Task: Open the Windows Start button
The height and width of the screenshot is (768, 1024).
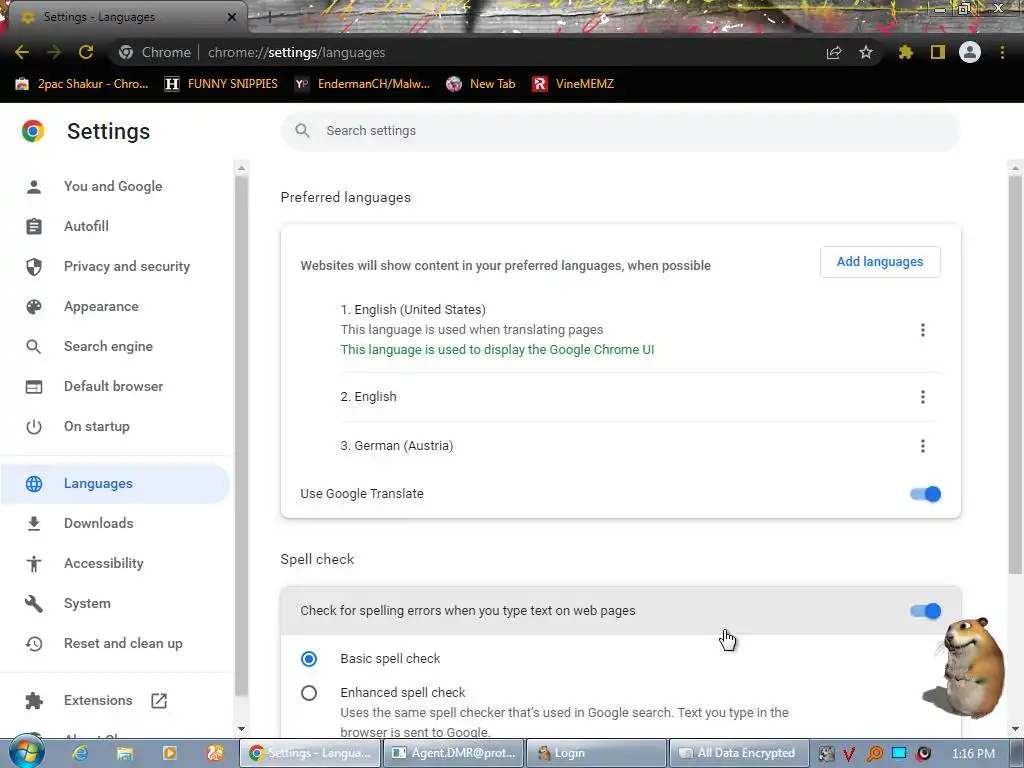Action: (26, 753)
